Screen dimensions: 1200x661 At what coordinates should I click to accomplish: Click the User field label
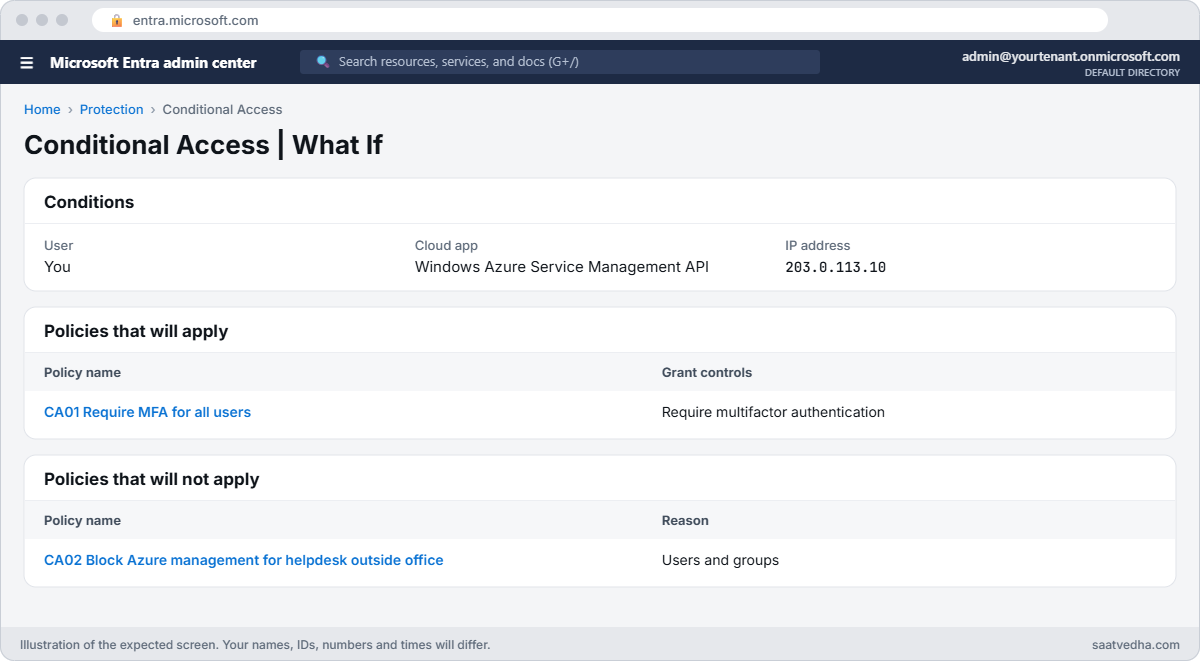[x=58, y=245]
